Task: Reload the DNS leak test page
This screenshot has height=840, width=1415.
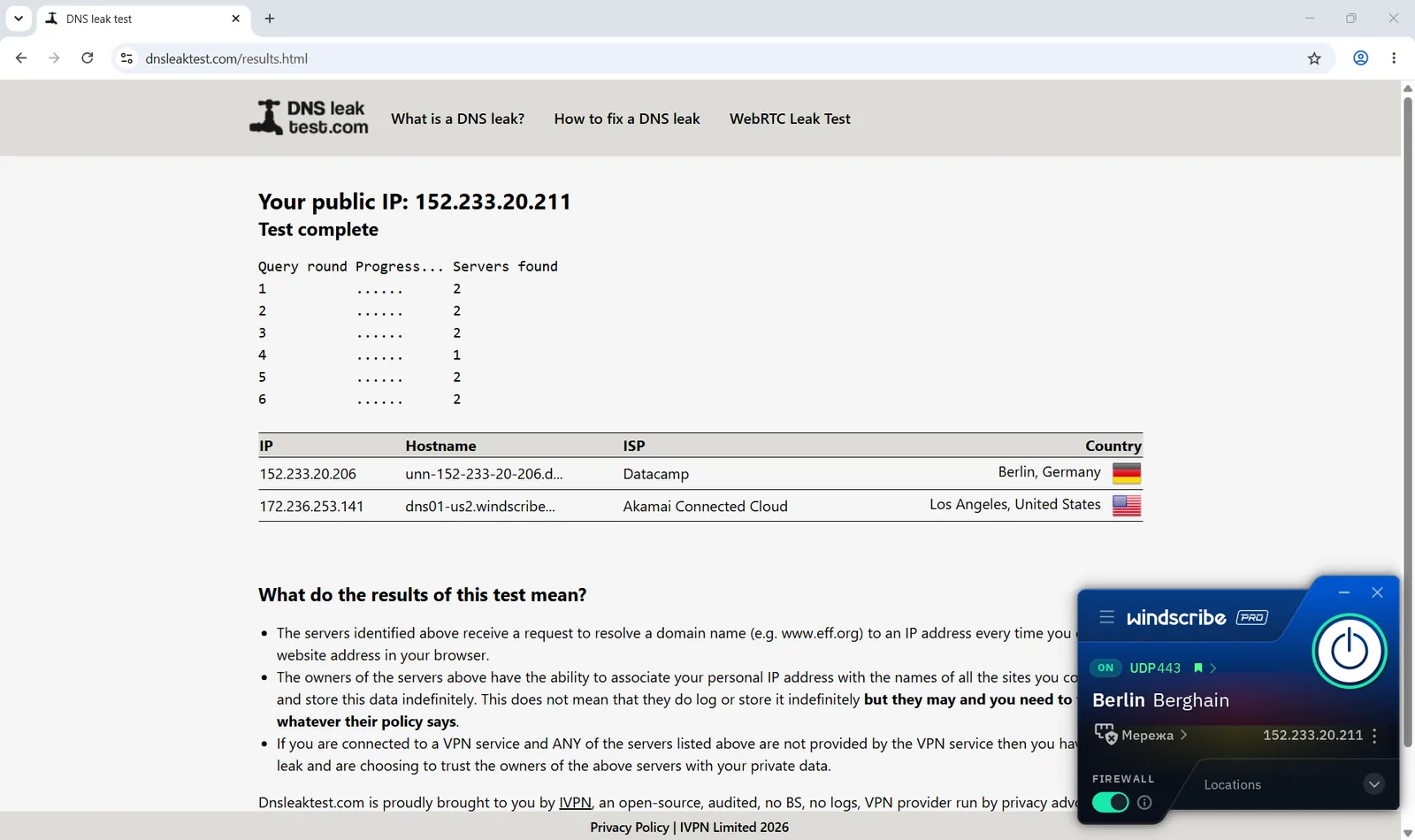Action: pos(88,58)
